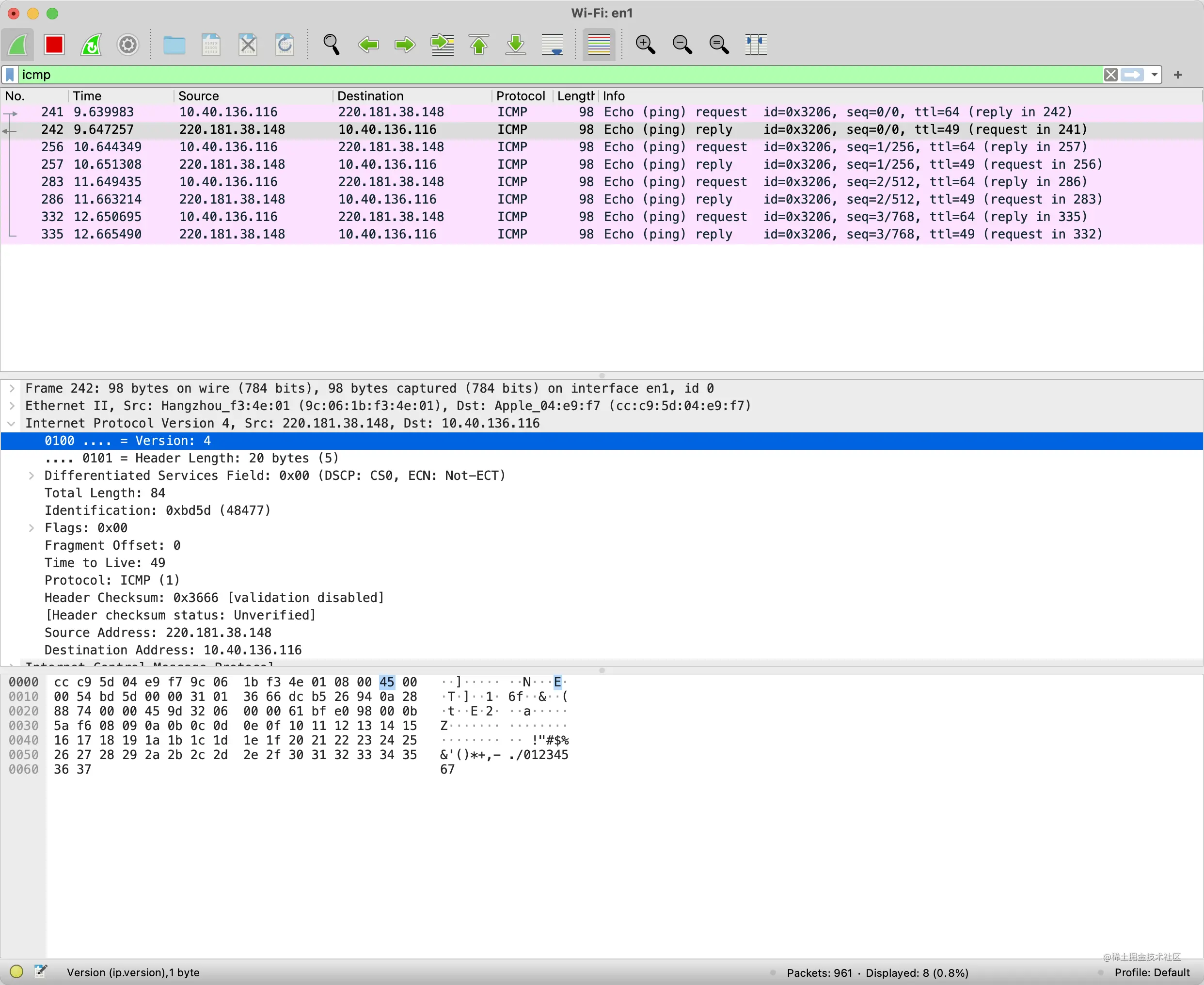Select packet 257 echo reply row
The image size is (1204, 985).
pyautogui.click(x=602, y=164)
